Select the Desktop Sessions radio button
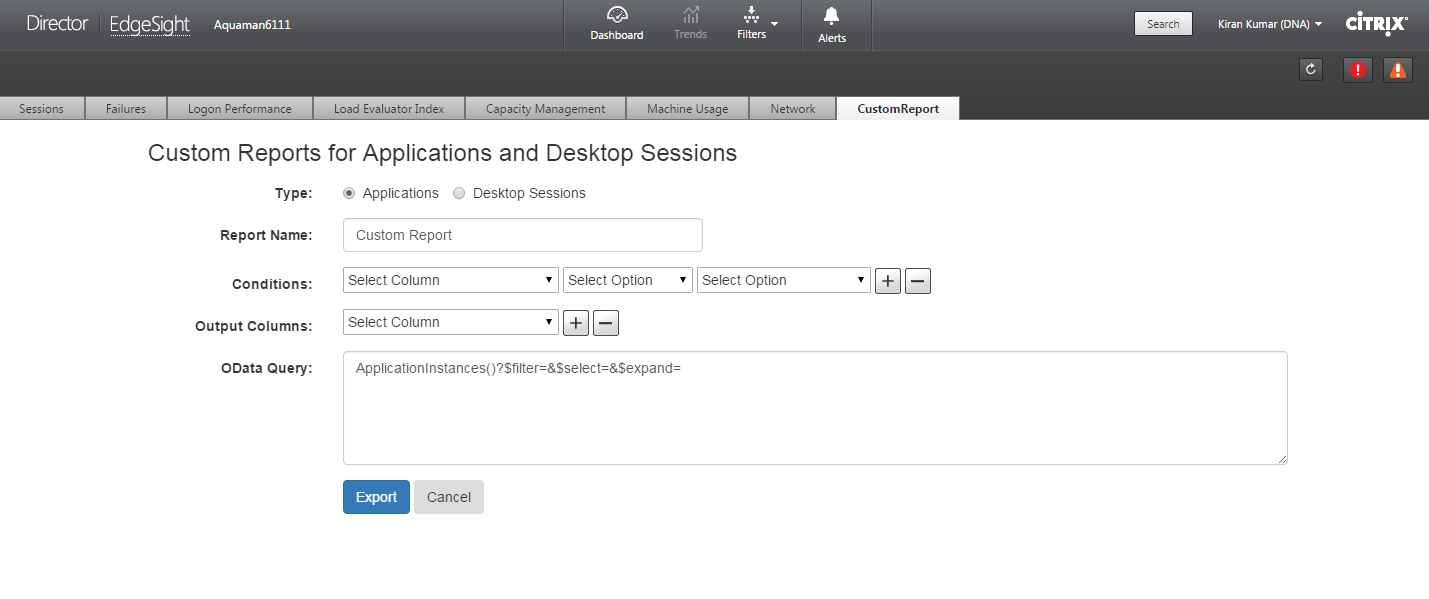Image resolution: width=1429 pixels, height=599 pixels. (459, 193)
